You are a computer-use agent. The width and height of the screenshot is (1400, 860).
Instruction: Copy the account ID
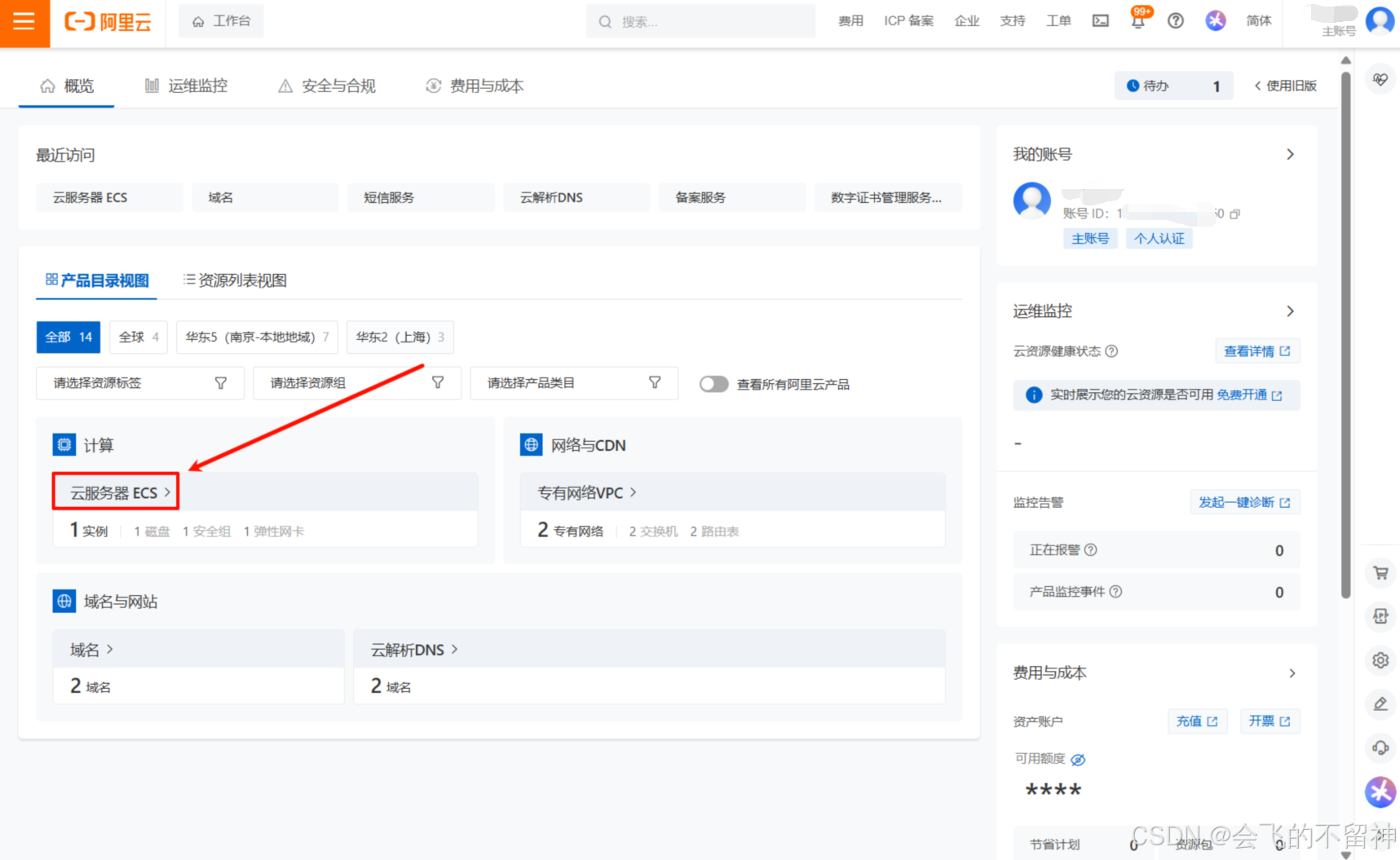pos(1235,214)
